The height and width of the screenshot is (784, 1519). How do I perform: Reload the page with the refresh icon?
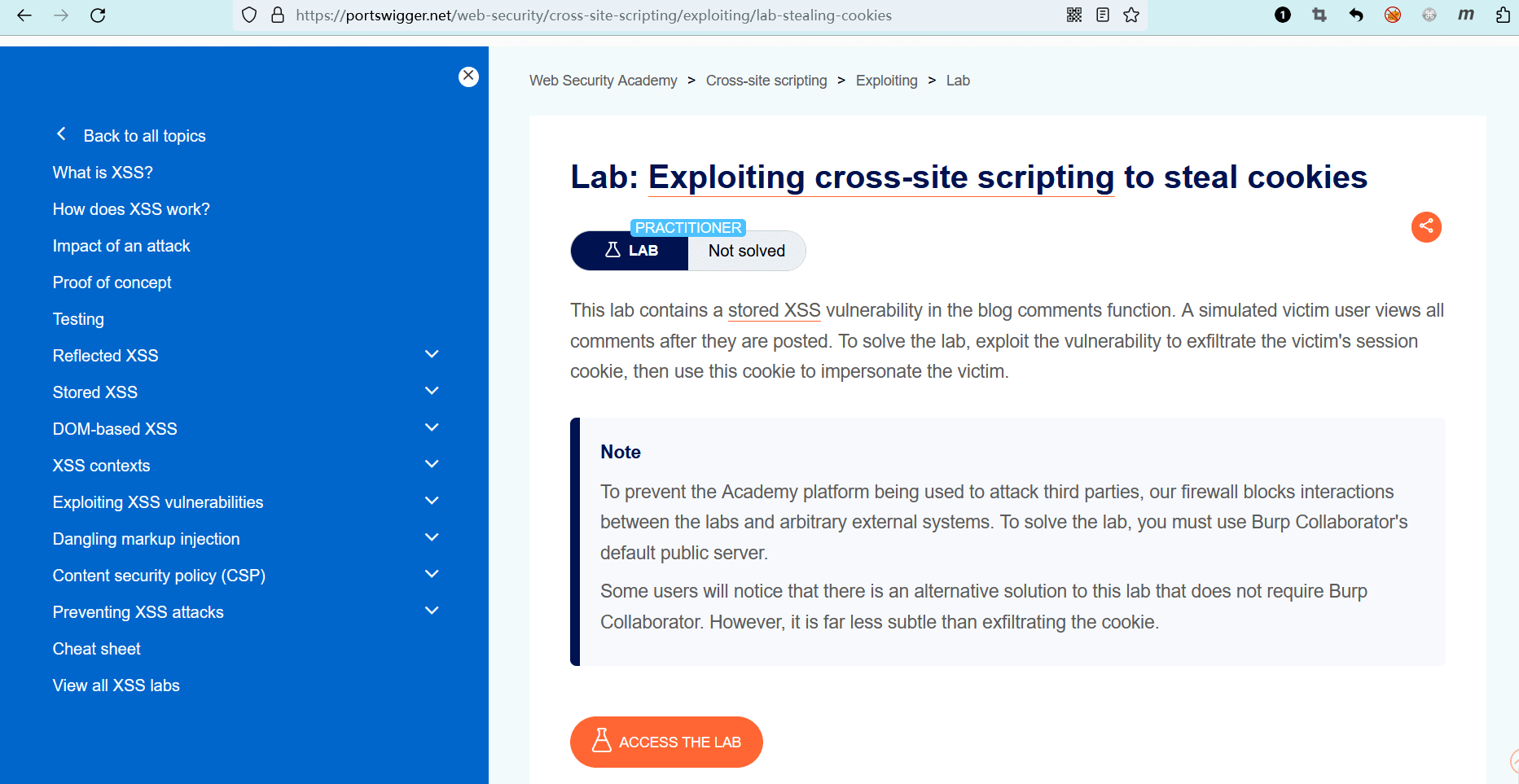98,15
